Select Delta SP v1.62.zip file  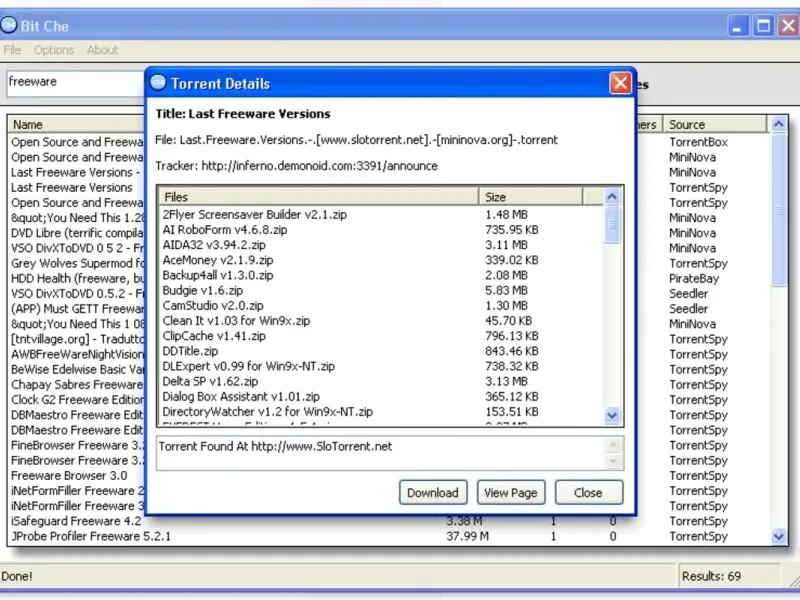(210, 382)
